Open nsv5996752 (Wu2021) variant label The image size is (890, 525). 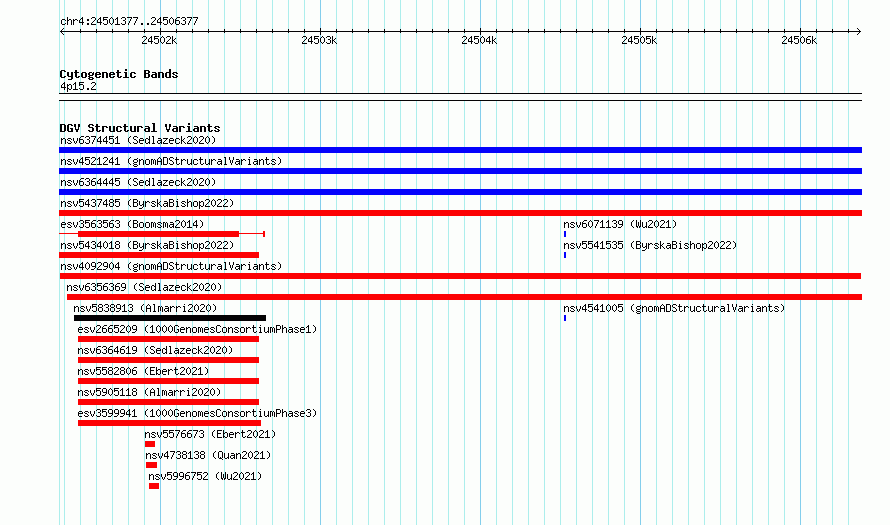click(x=205, y=476)
